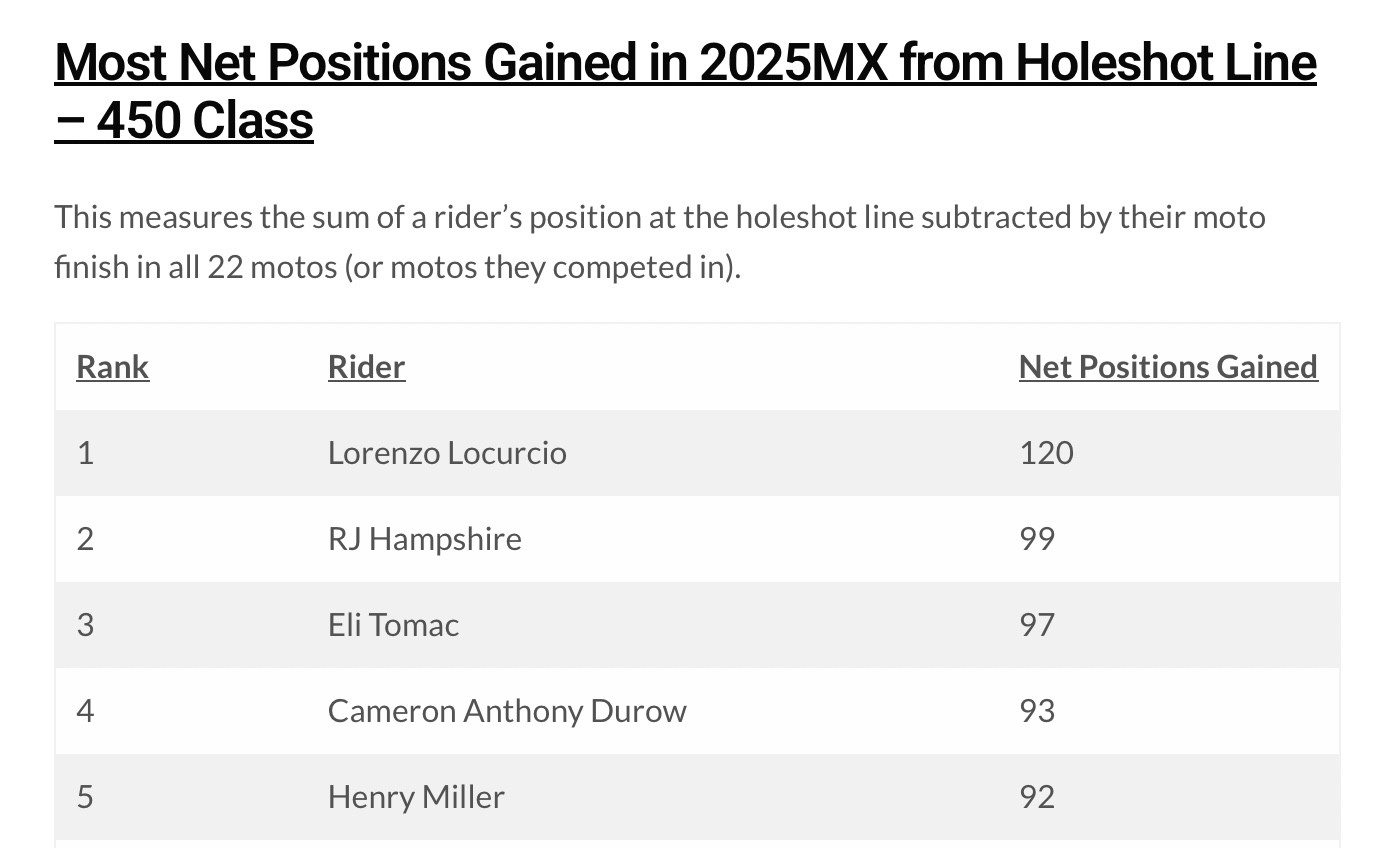Click the 93 net positions value
The height and width of the screenshot is (848, 1376).
tap(1037, 711)
